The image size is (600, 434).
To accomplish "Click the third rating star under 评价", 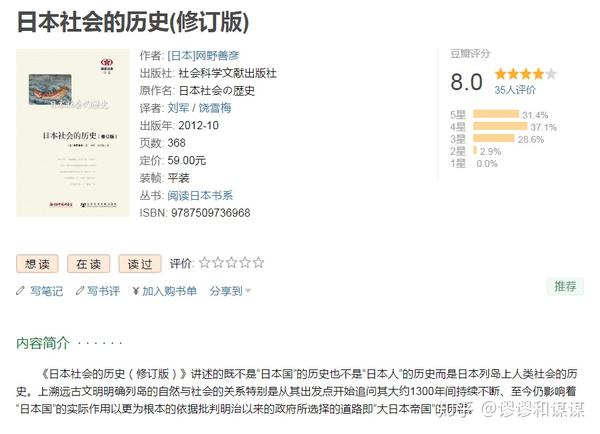I will click(232, 263).
